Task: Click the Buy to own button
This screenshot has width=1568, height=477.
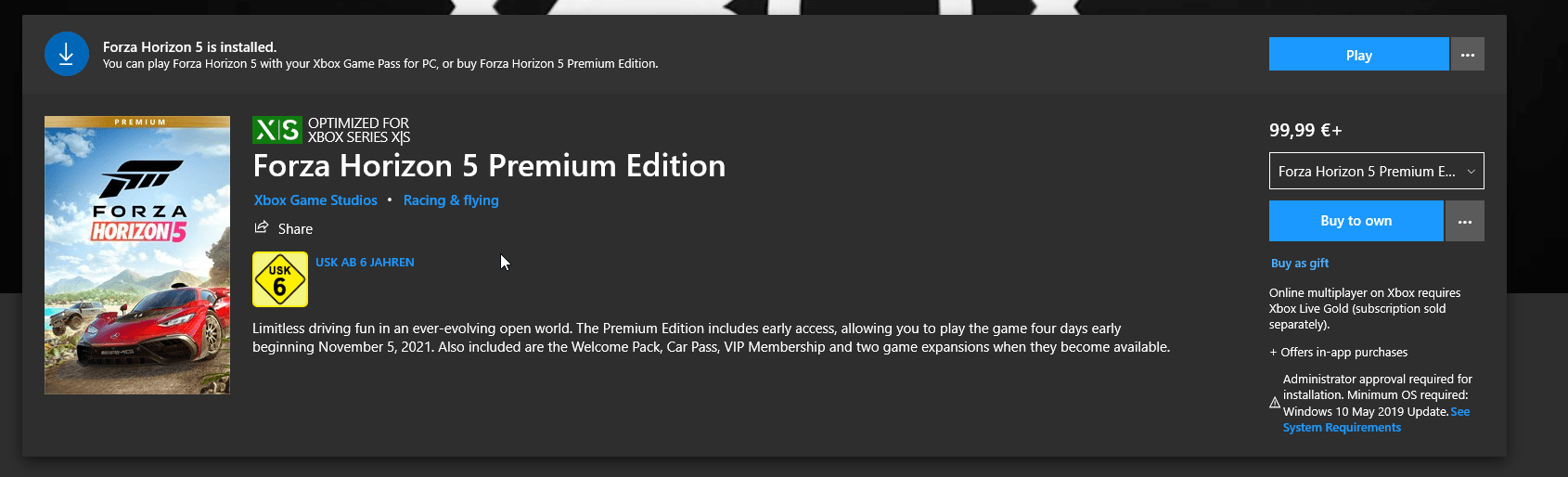Action: point(1356,221)
